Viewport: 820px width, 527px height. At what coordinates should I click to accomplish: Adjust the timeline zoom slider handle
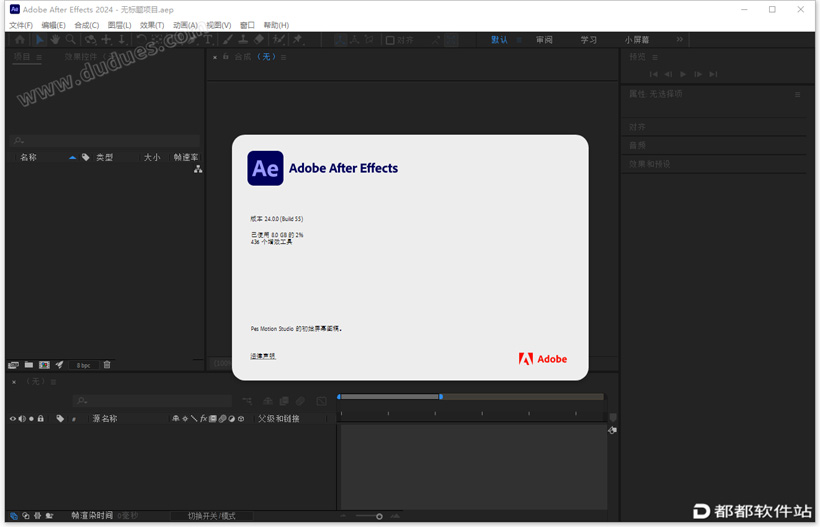[379, 517]
